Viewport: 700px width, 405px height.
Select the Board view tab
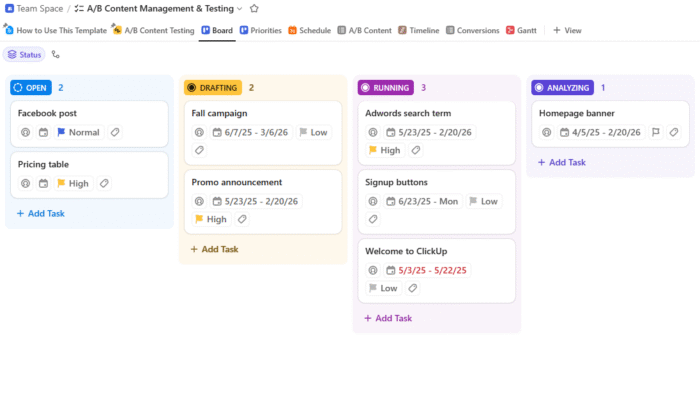217,30
